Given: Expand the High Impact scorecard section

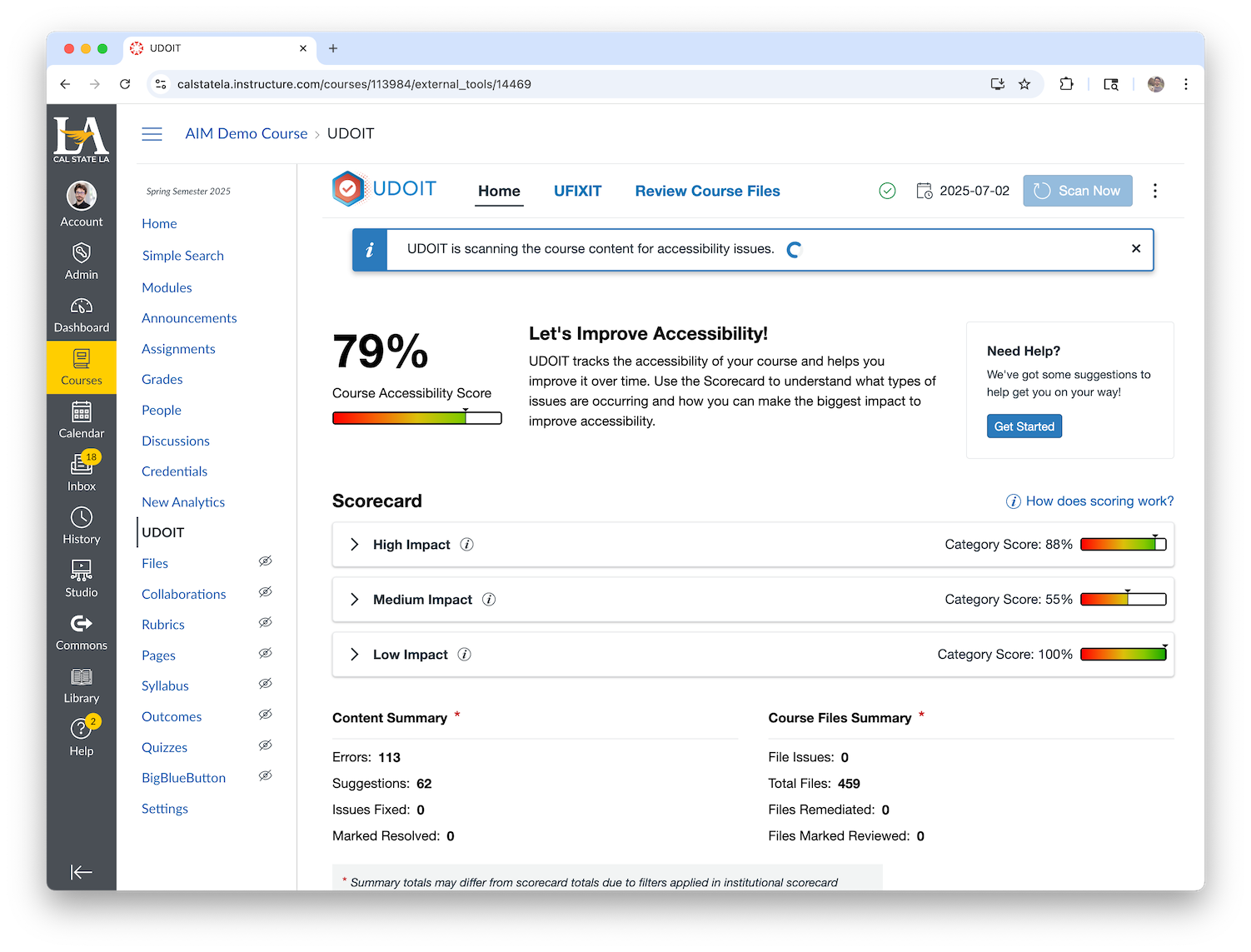Looking at the screenshot, I should (x=354, y=545).
